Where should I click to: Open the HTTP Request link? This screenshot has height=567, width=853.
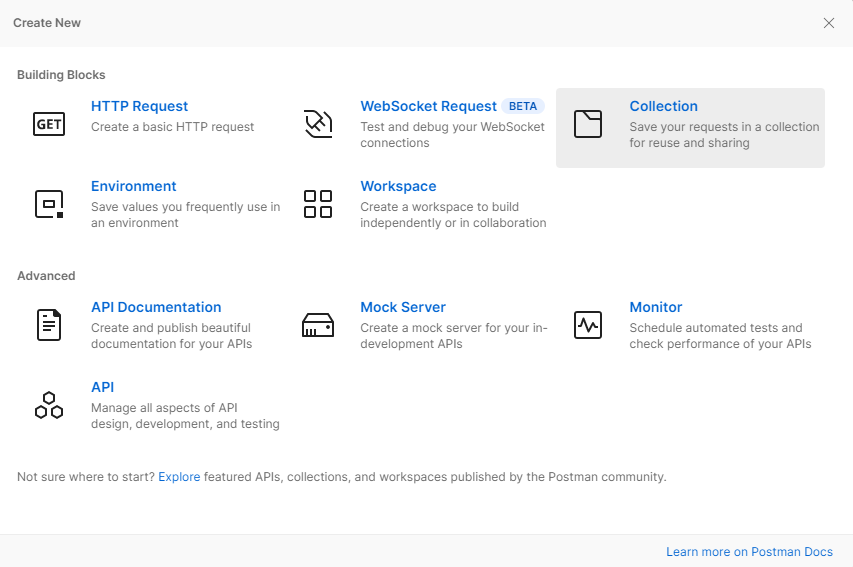139,106
